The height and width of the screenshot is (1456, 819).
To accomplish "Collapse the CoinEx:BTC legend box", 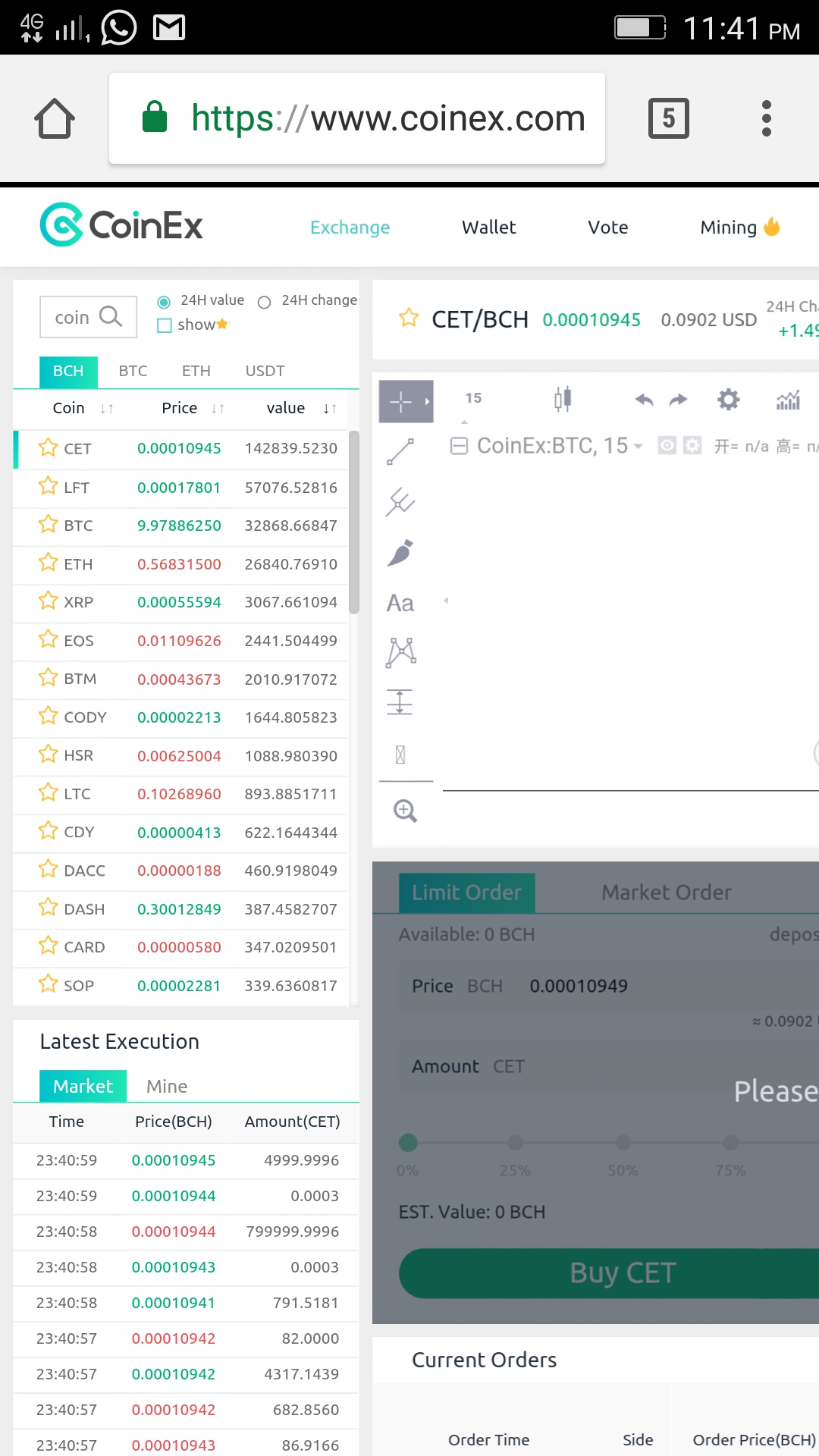I will tap(459, 446).
